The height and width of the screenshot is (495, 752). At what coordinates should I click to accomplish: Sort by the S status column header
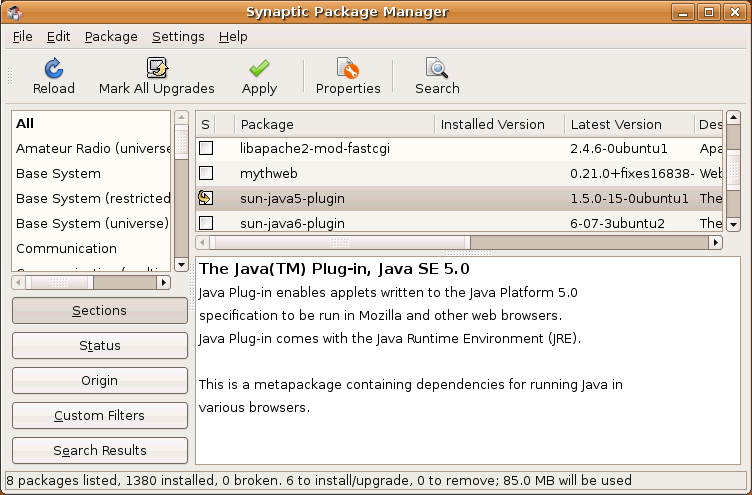205,125
